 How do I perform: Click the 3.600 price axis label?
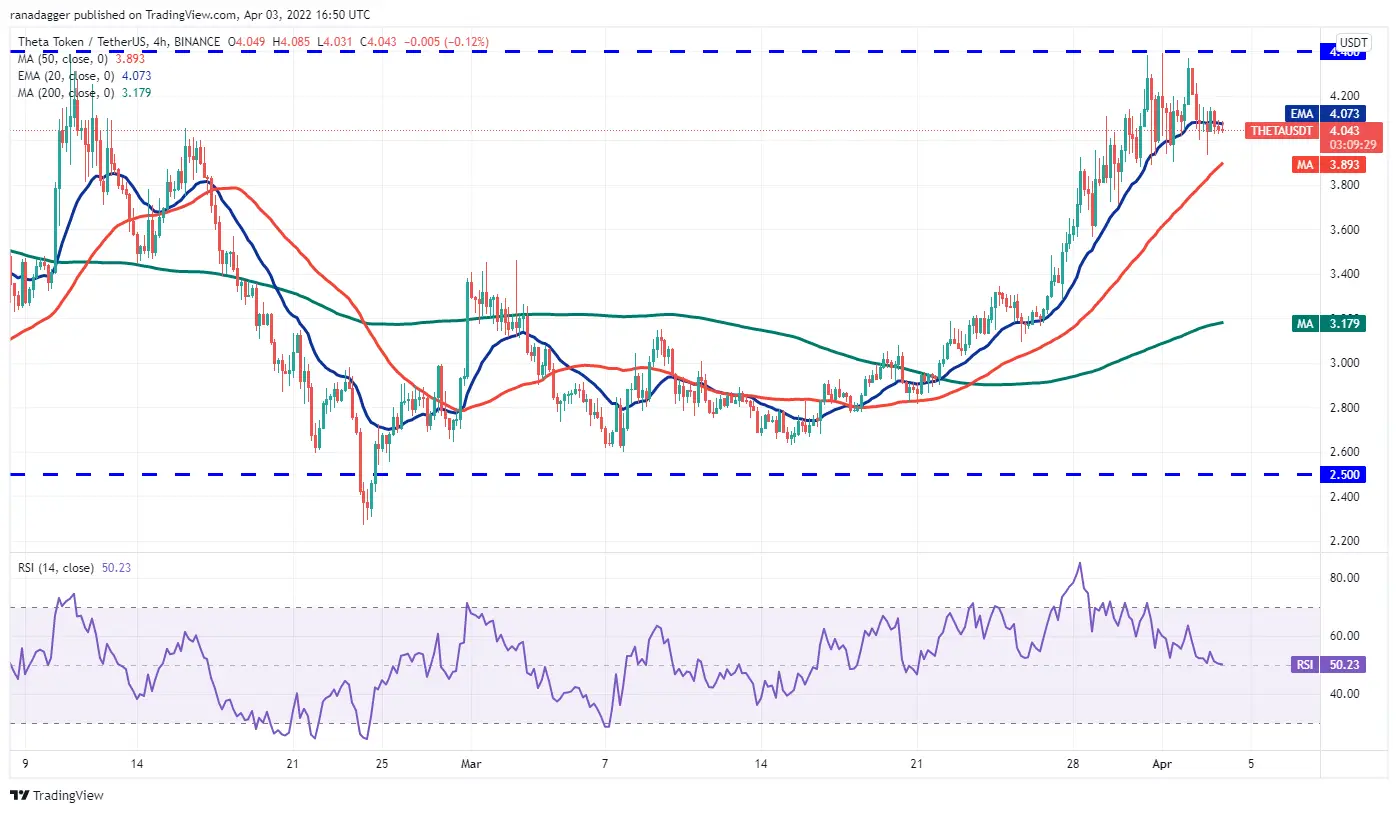tap(1353, 229)
